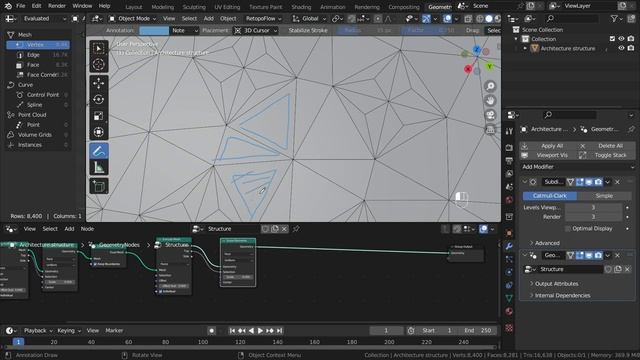Viewport: 640px width, 360px height.
Task: Pin the Structure node tree
Action: (x=296, y=229)
